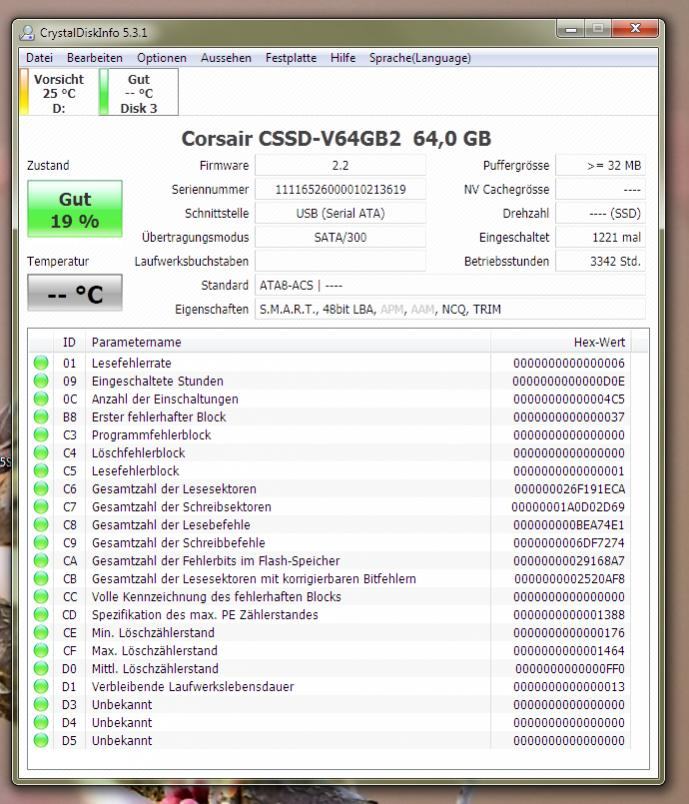Click the temperature display button
Viewport: 689px width, 804px height.
75,293
